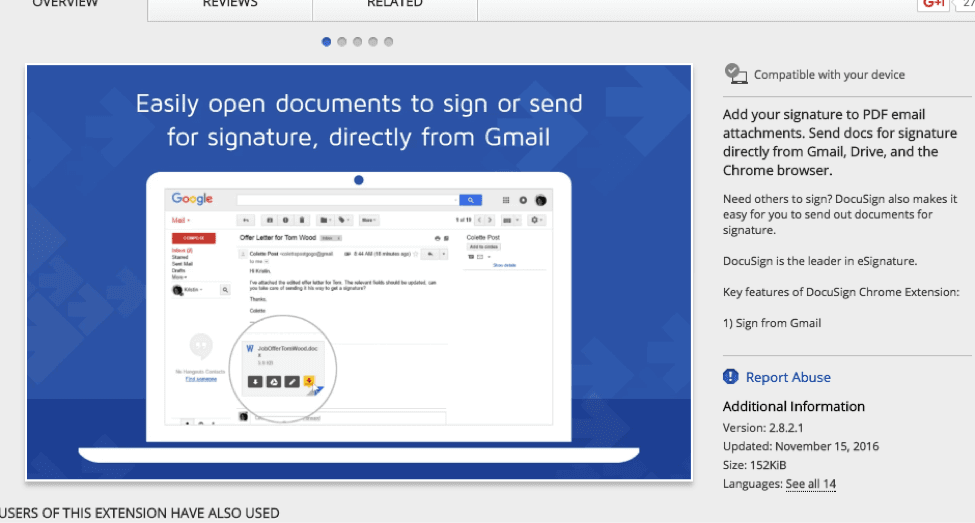This screenshot has width=975, height=523.
Task: Click the Report Abuse link
Action: click(788, 377)
